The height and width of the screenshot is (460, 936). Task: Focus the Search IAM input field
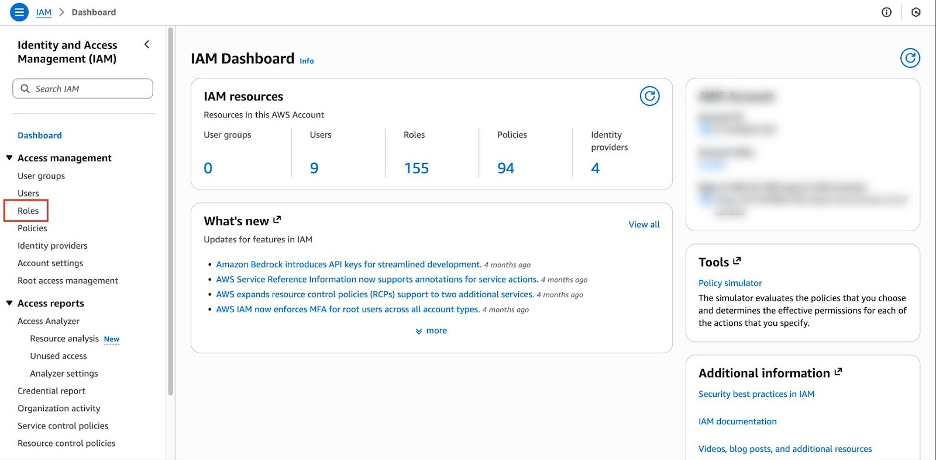tap(82, 89)
